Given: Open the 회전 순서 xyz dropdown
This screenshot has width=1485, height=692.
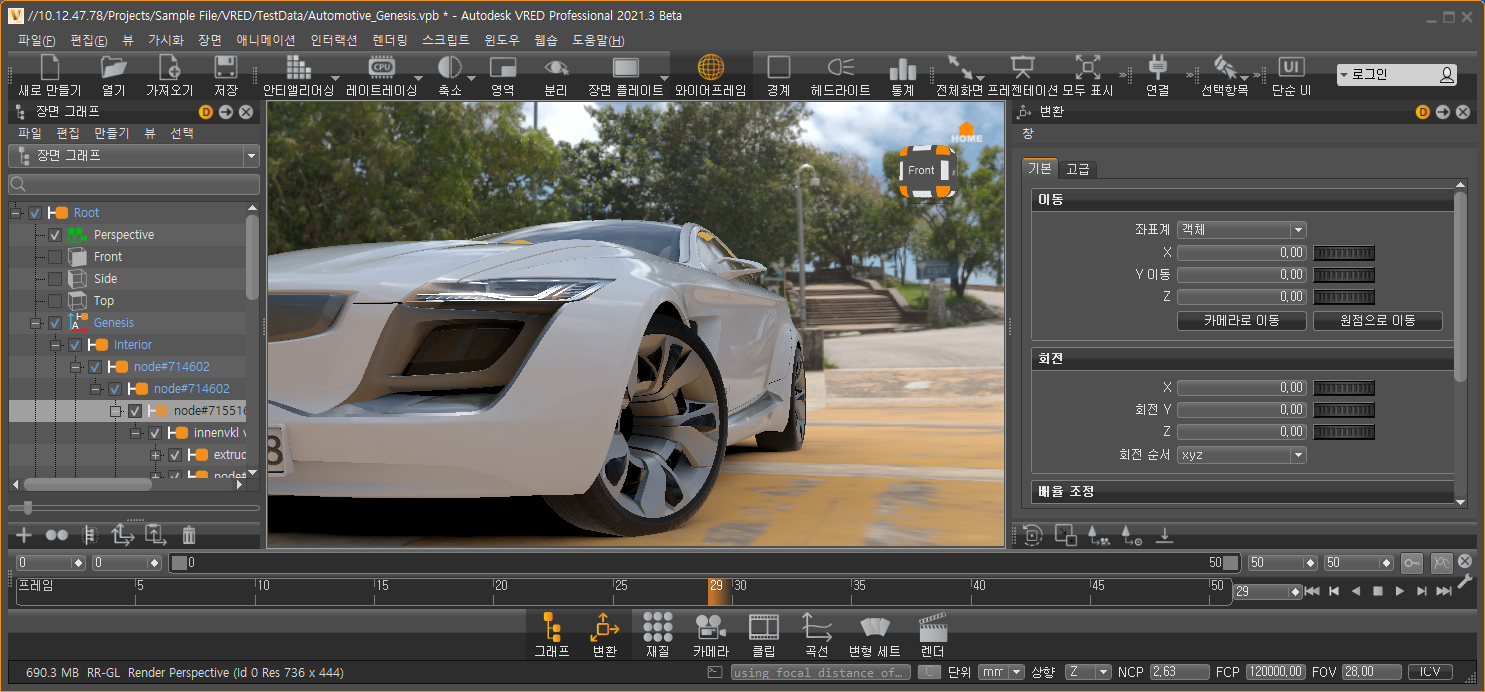Looking at the screenshot, I should point(1241,455).
